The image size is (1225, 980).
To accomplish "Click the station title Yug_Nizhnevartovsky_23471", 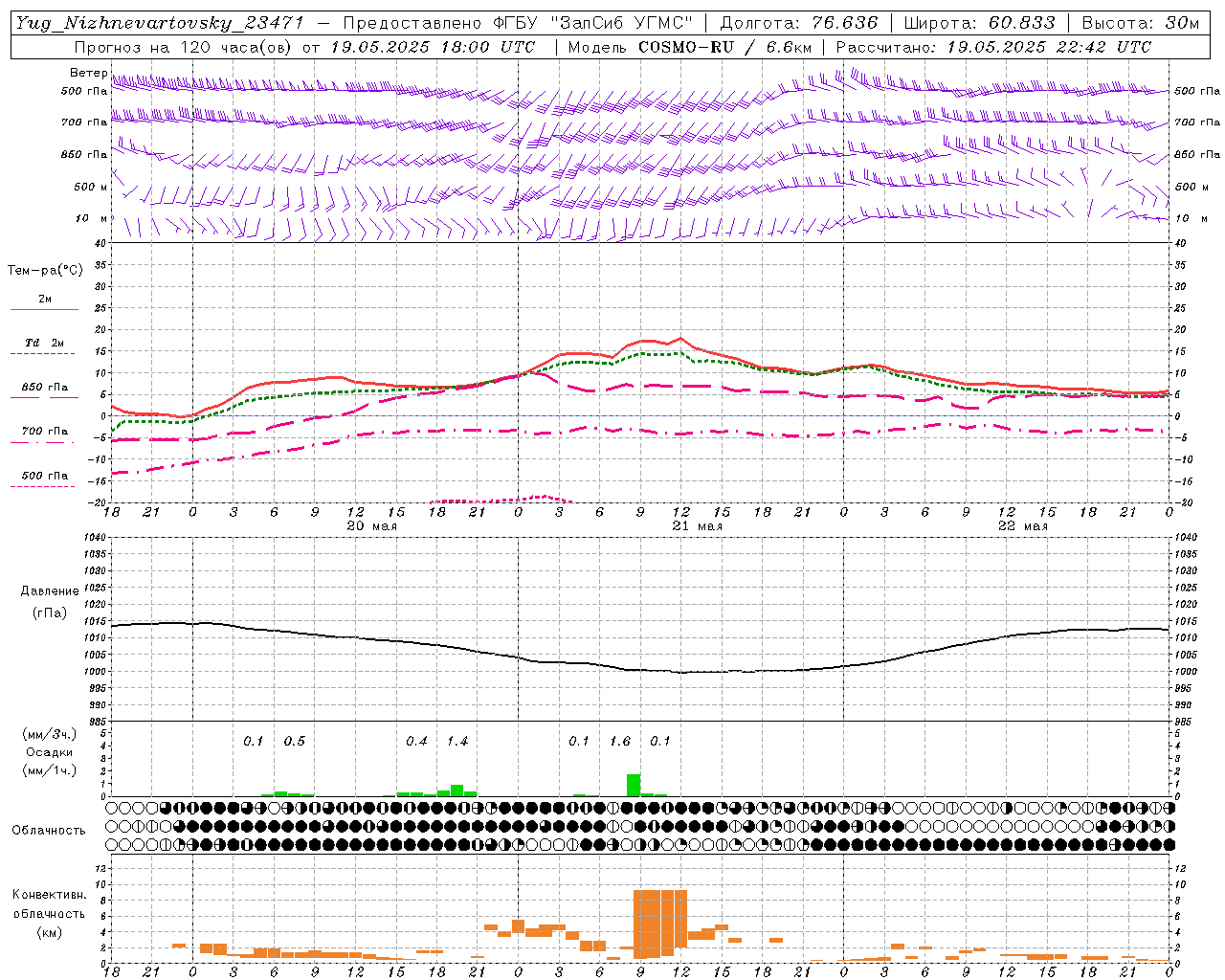I will [160, 23].
